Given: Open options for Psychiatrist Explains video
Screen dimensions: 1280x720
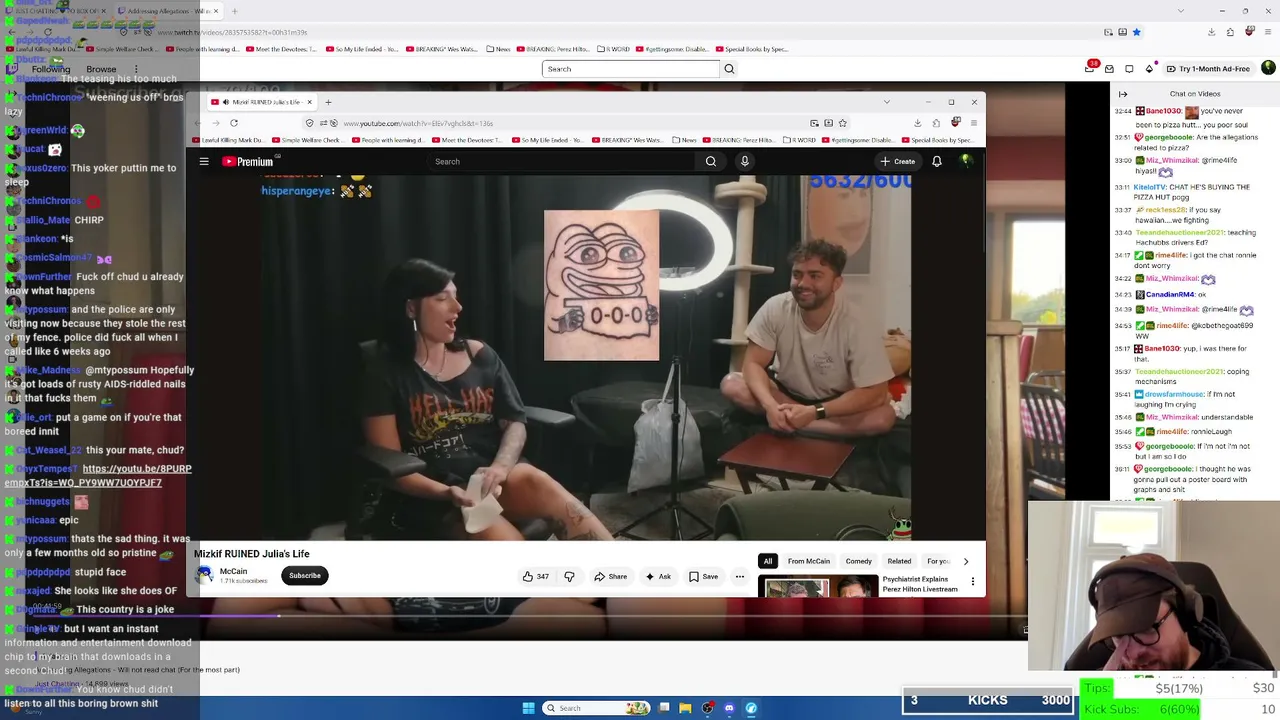Looking at the screenshot, I should click(973, 581).
